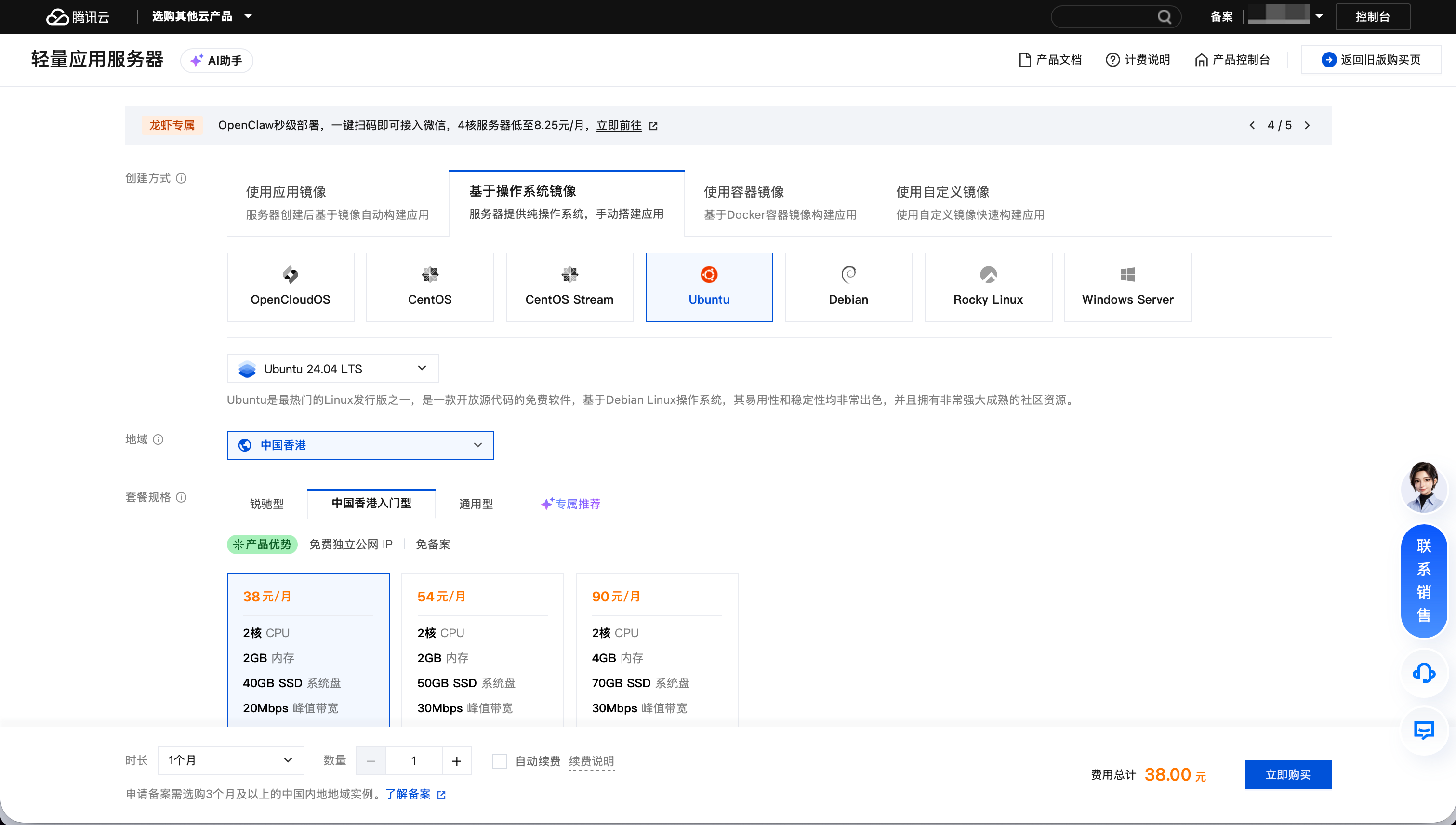Click the Tencent Cloud logo
Screen dimensions: 1456x825
[x=78, y=16]
